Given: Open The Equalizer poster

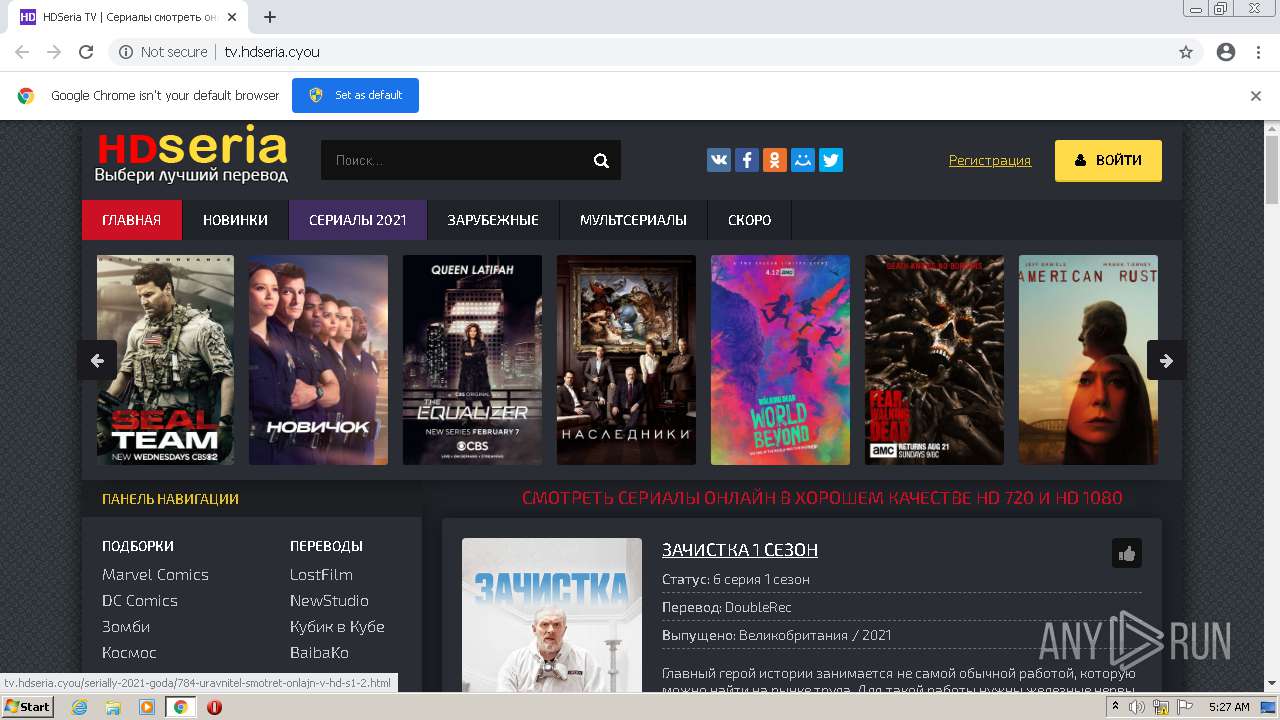Looking at the screenshot, I should tap(472, 360).
